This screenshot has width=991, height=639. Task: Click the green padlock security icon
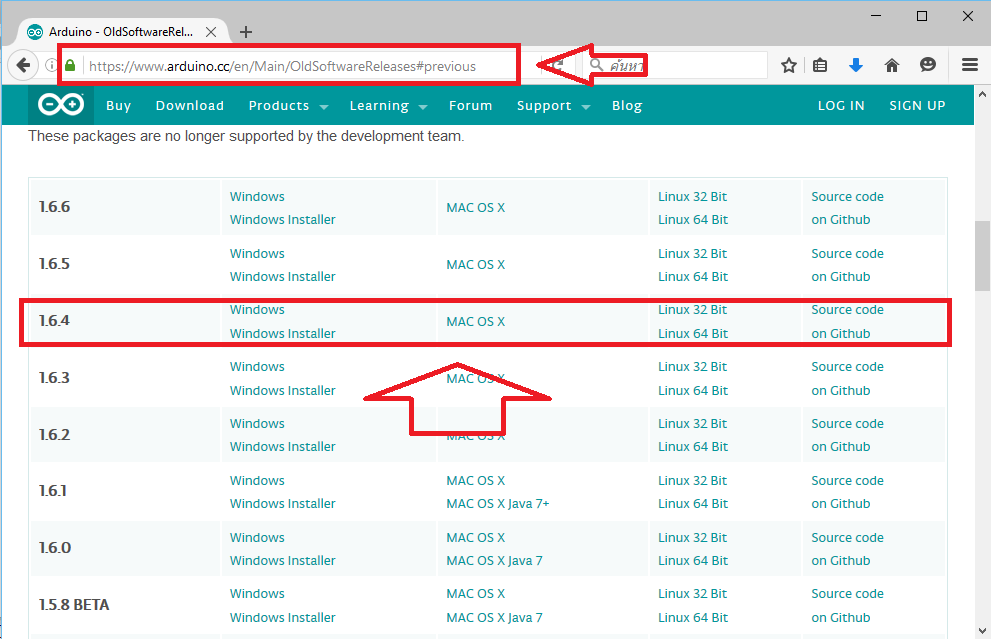pyautogui.click(x=70, y=65)
